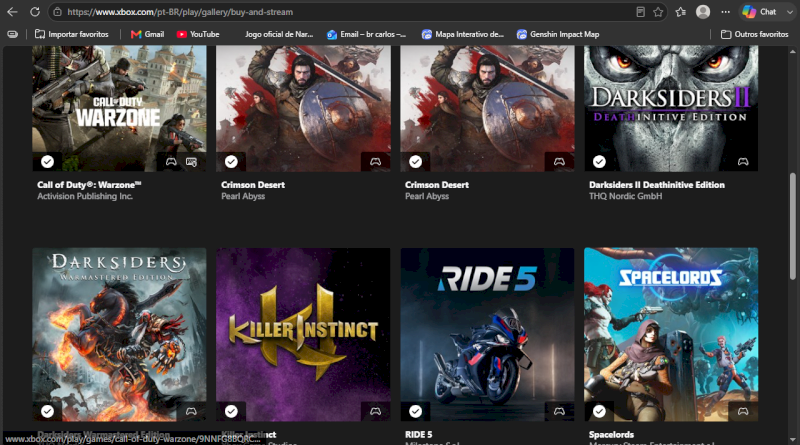Click the scrollbar down arrow

point(792,439)
